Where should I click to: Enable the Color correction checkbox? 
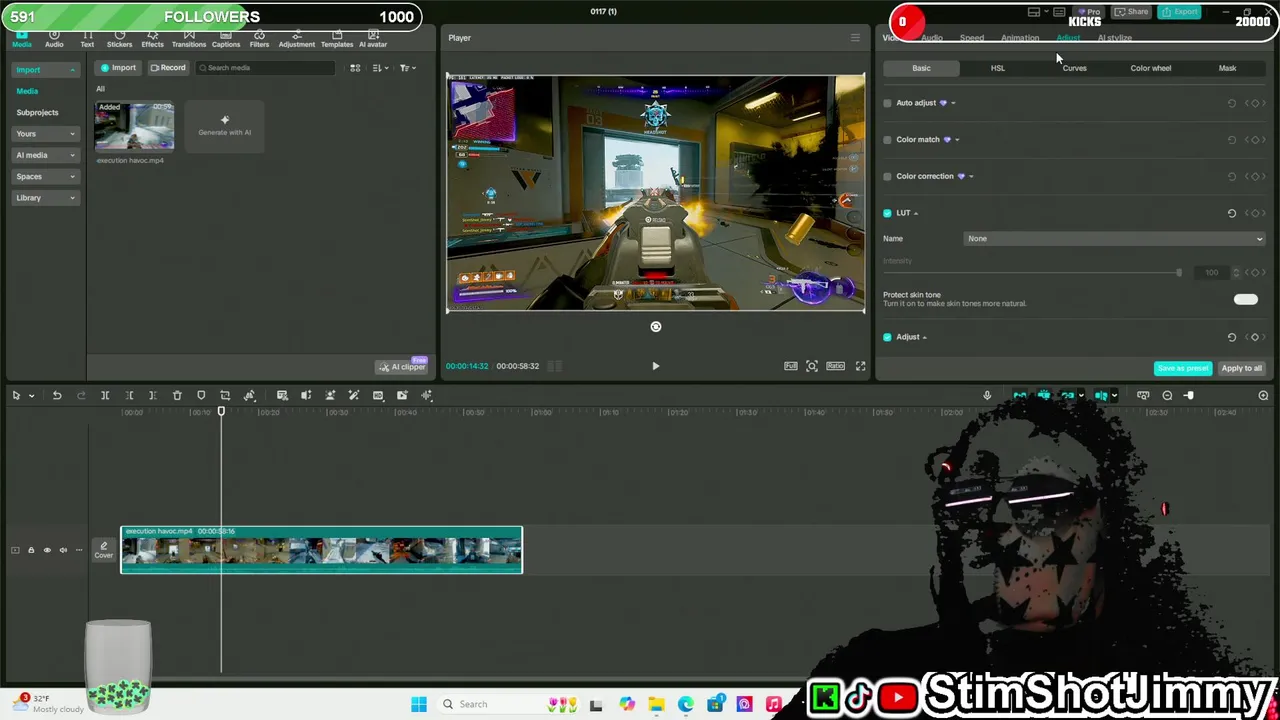pos(887,176)
